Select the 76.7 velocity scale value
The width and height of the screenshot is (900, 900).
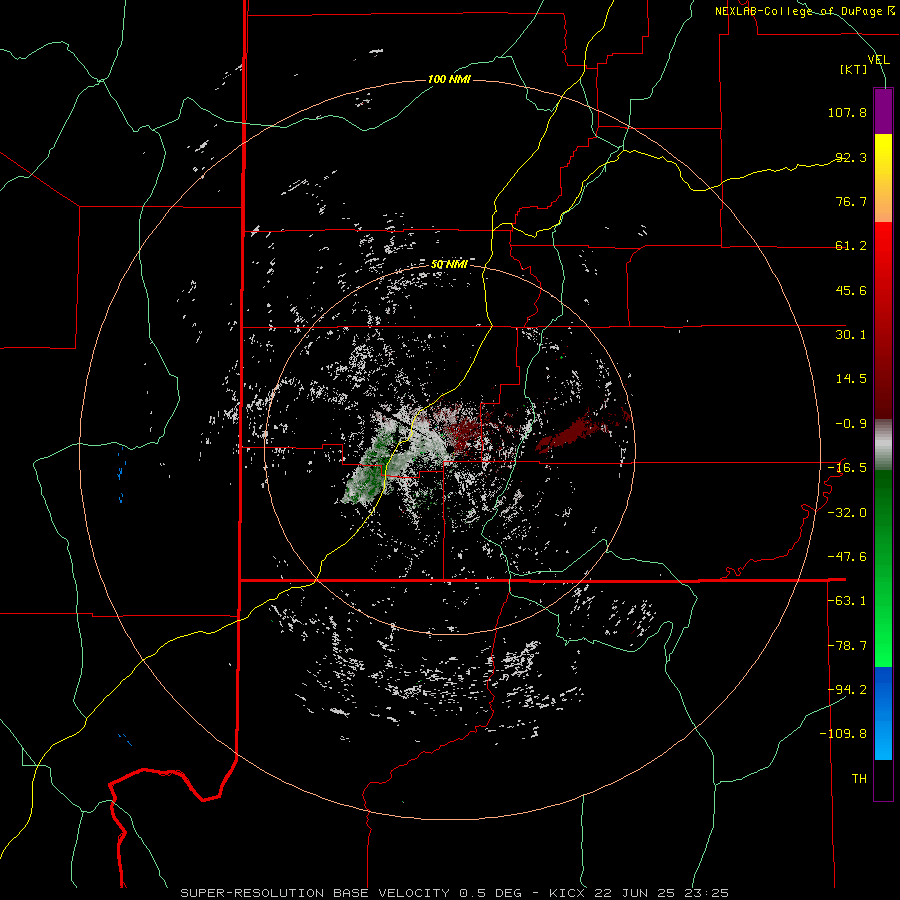pyautogui.click(x=851, y=201)
